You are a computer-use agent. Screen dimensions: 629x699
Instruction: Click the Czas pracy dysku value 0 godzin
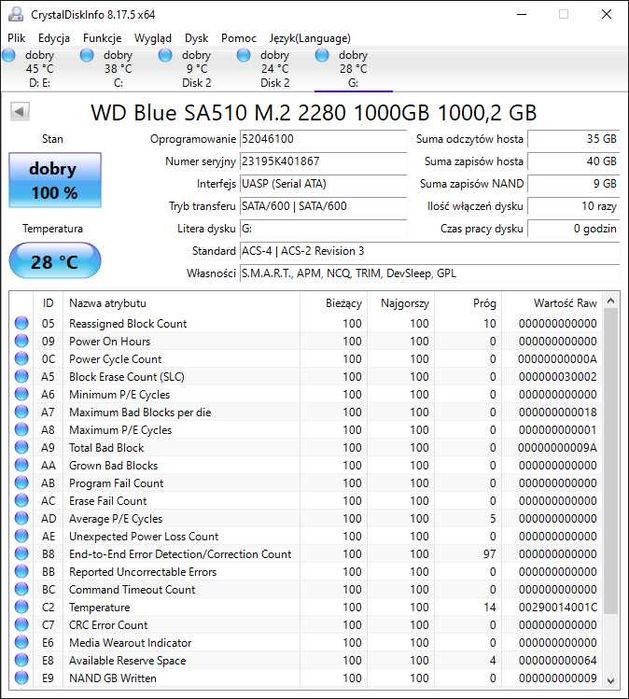(x=574, y=229)
